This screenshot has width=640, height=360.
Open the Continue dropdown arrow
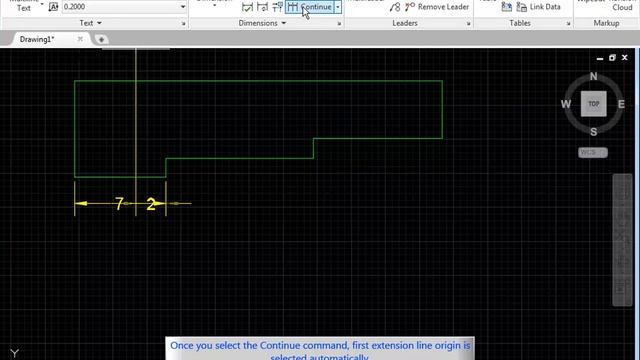[x=338, y=7]
